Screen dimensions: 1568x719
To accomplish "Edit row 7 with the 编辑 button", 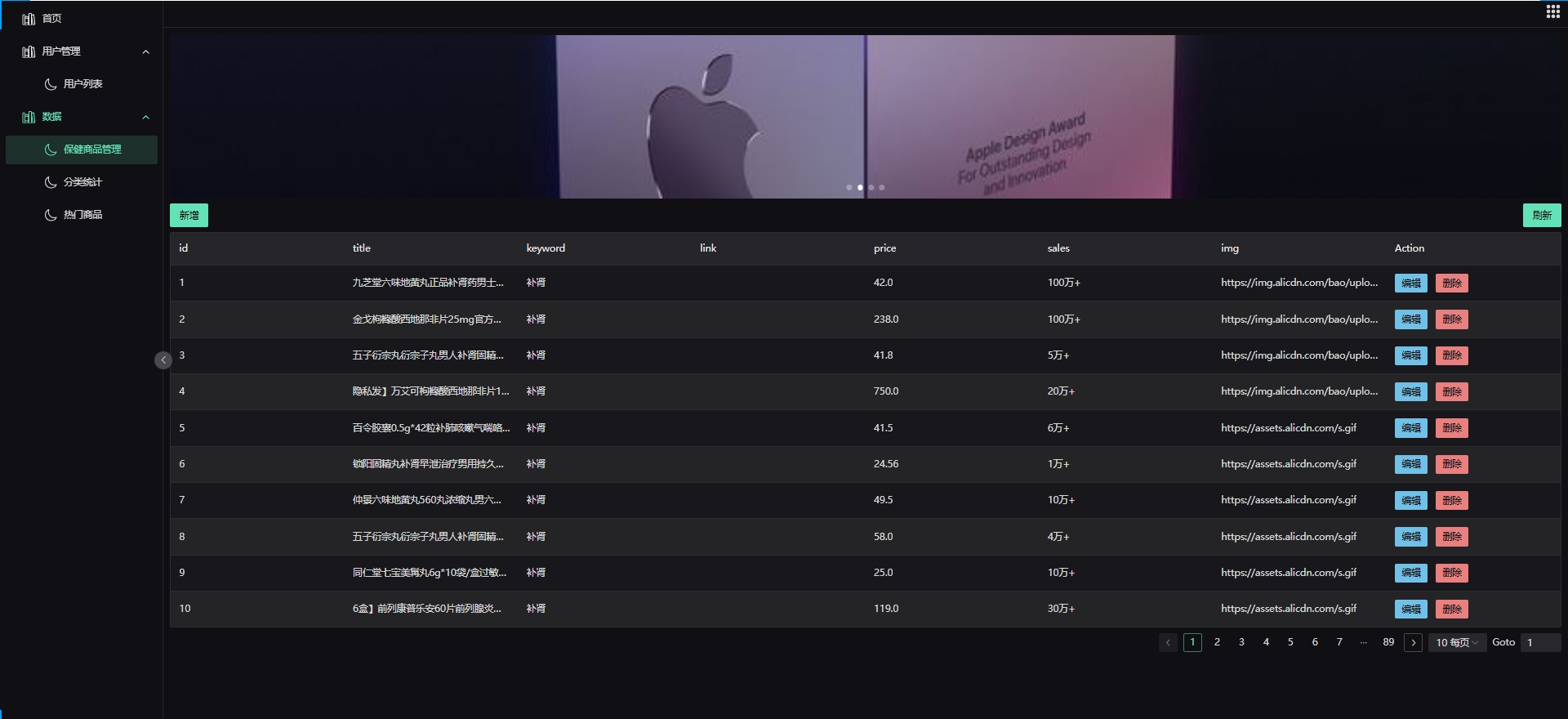I will [x=1410, y=500].
